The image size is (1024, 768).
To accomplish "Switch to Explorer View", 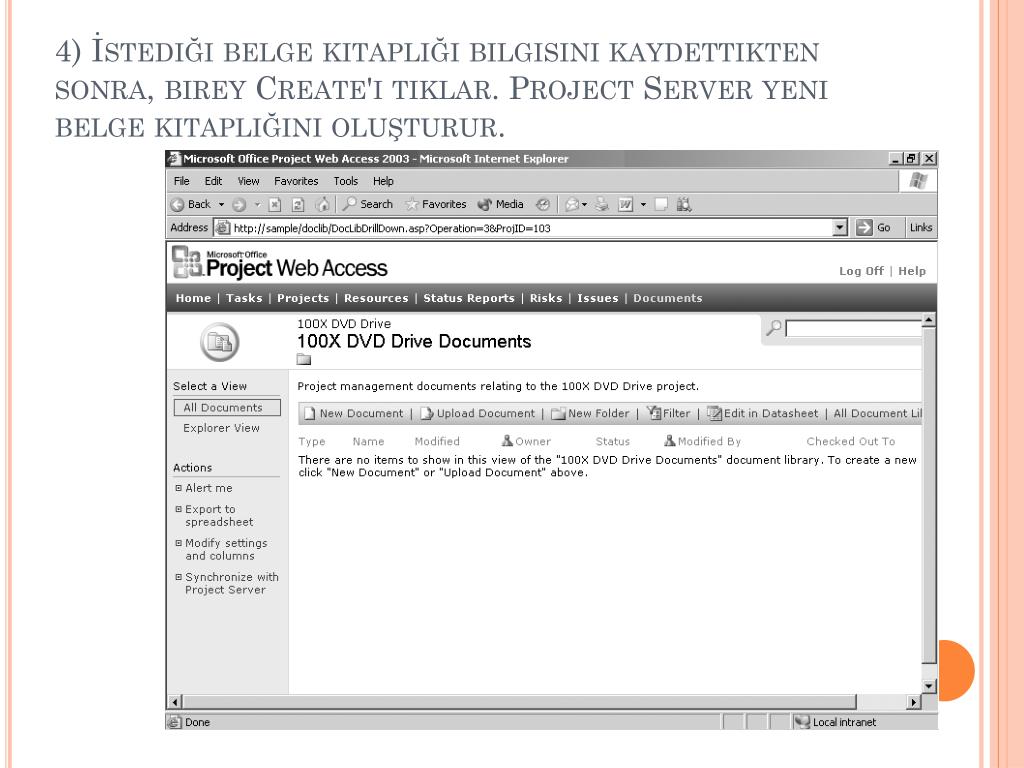I will (x=221, y=428).
